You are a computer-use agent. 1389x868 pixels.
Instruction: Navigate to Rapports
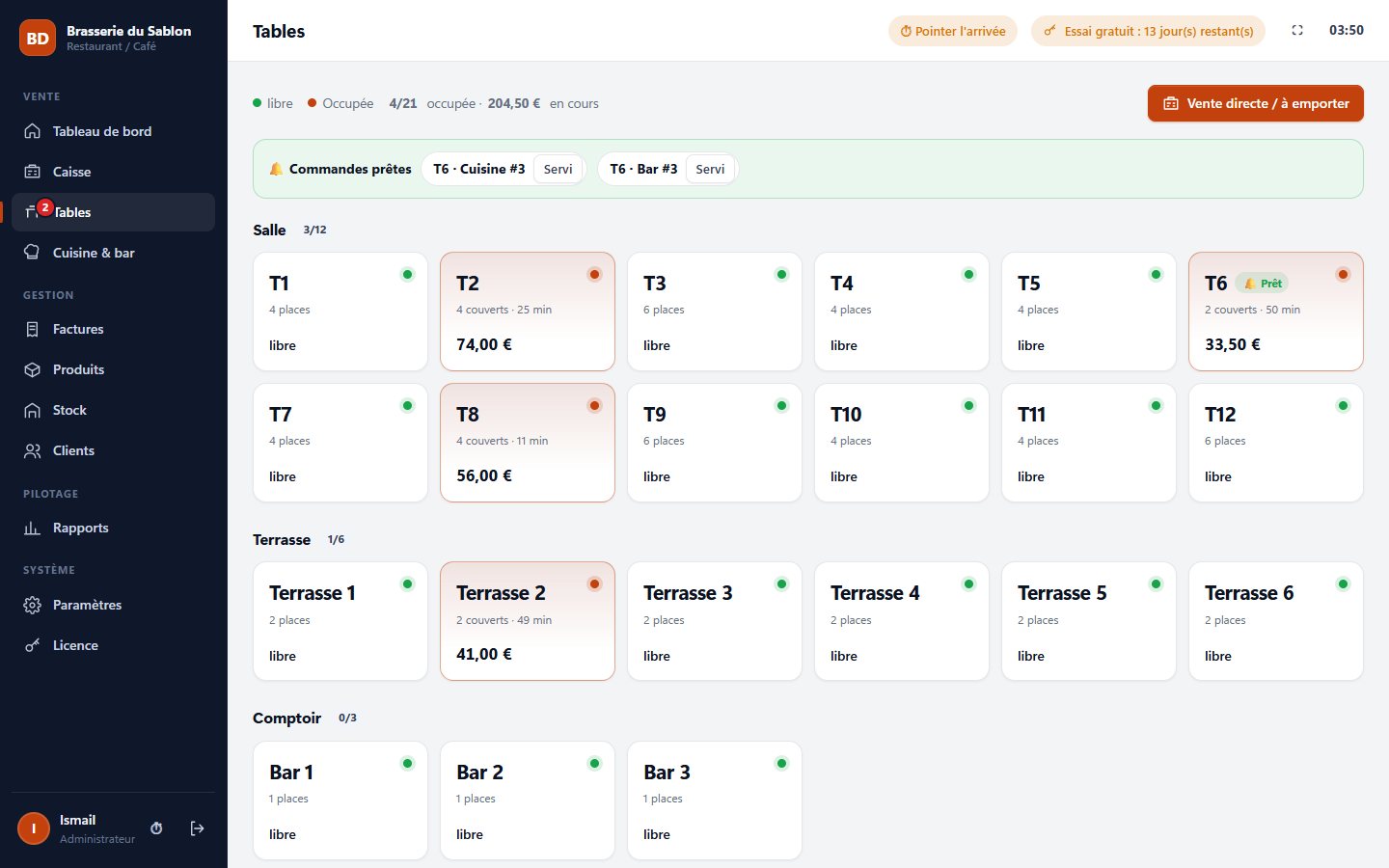(113, 528)
